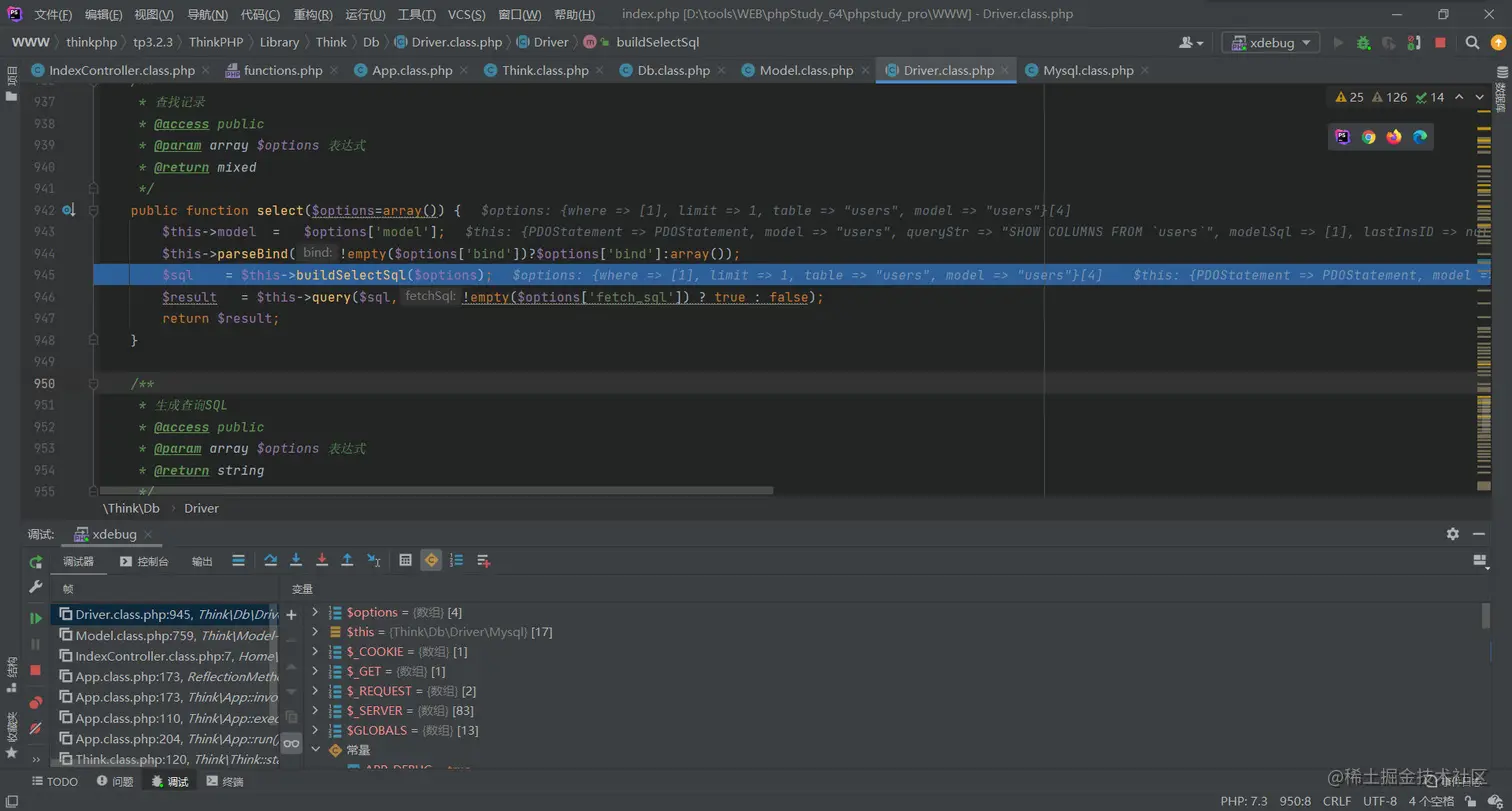Open xdebug run configuration dropdown
The height and width of the screenshot is (811, 1512).
(1270, 43)
